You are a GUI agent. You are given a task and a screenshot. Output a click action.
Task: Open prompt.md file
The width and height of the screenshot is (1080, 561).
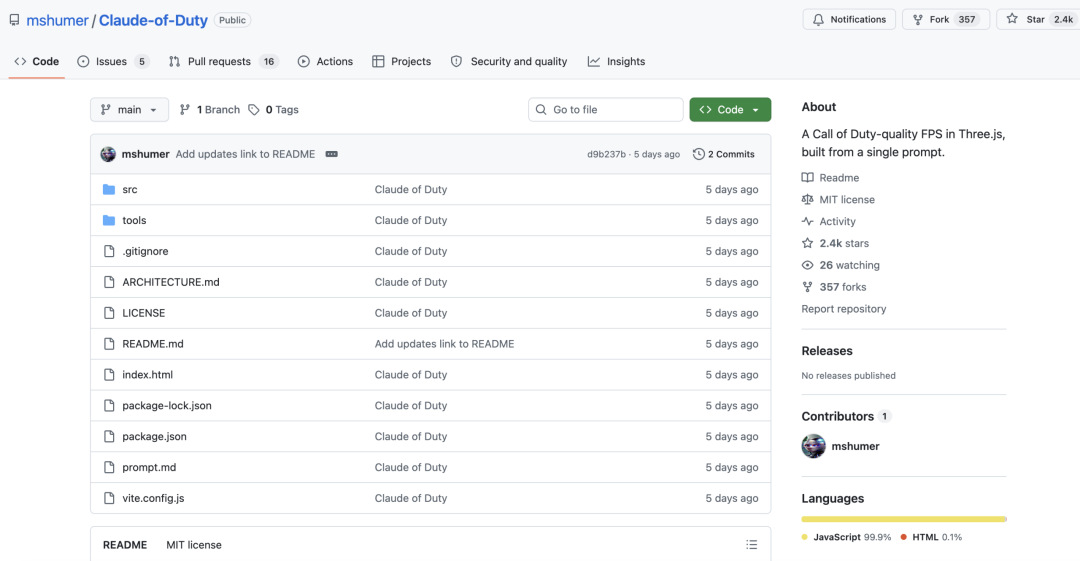pyautogui.click(x=149, y=467)
